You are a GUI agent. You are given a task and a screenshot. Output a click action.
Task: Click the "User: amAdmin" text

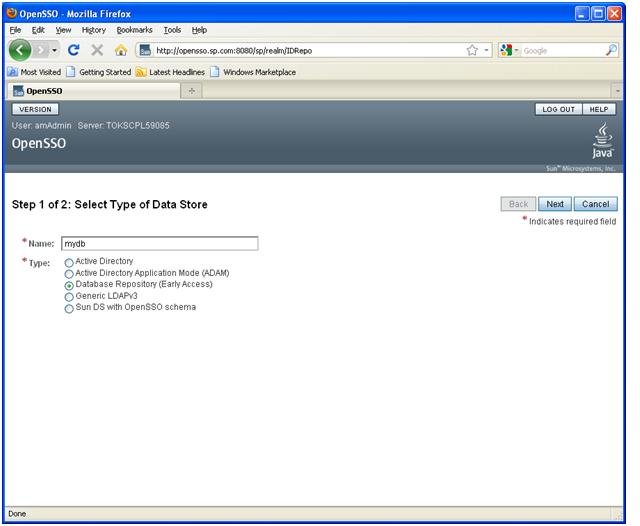coord(41,126)
